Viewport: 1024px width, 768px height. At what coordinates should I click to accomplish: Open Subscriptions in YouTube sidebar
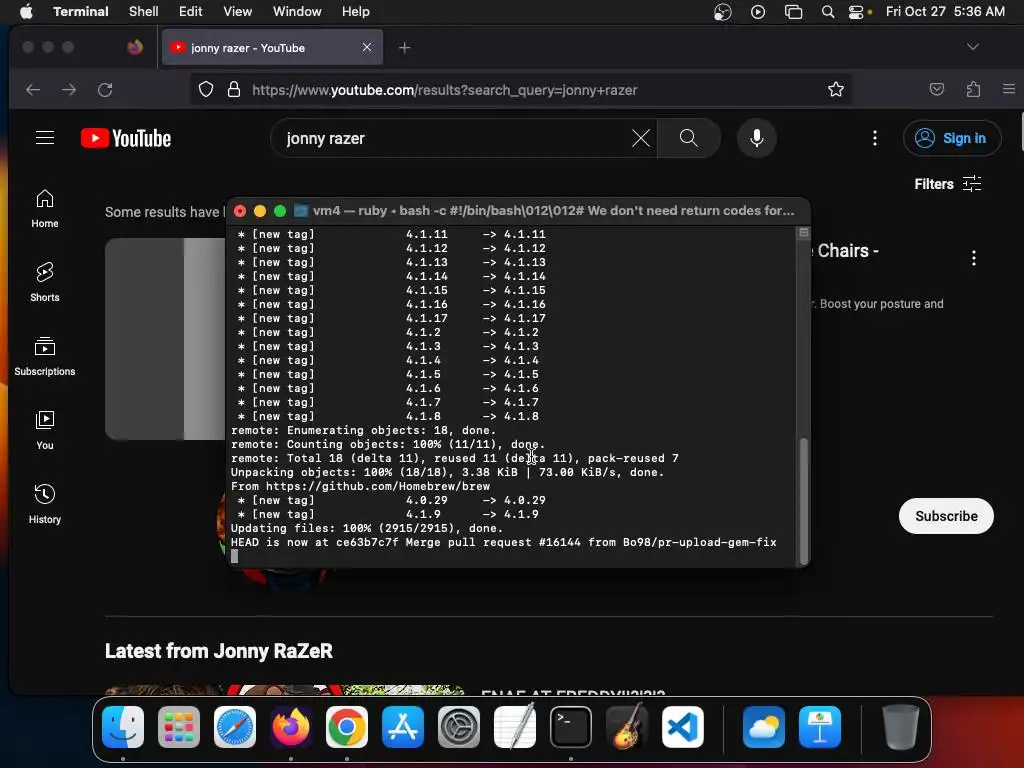pos(44,356)
